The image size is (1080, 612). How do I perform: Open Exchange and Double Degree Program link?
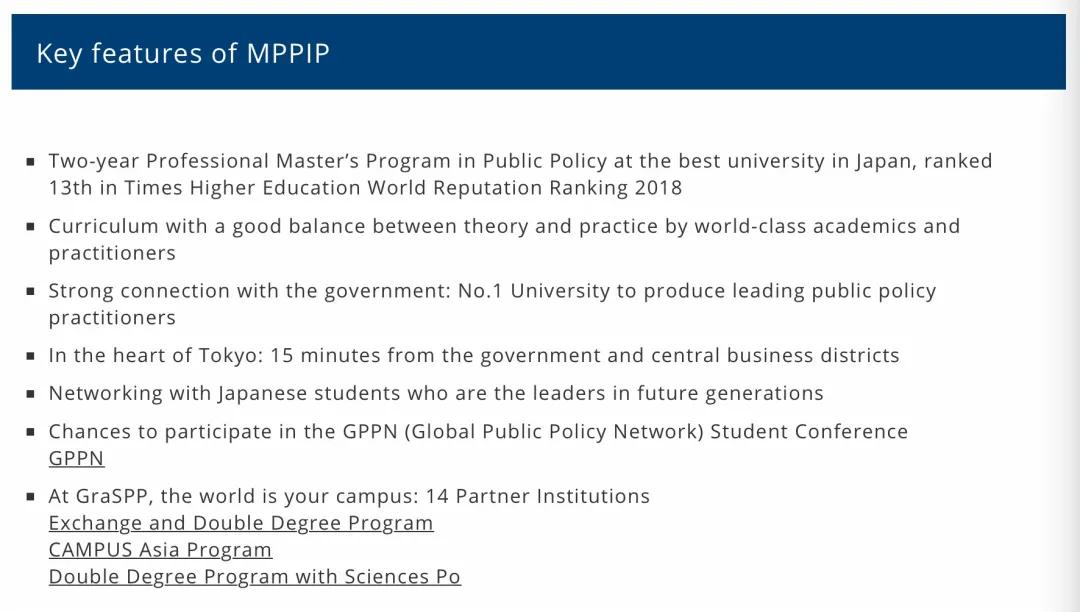pyautogui.click(x=241, y=523)
